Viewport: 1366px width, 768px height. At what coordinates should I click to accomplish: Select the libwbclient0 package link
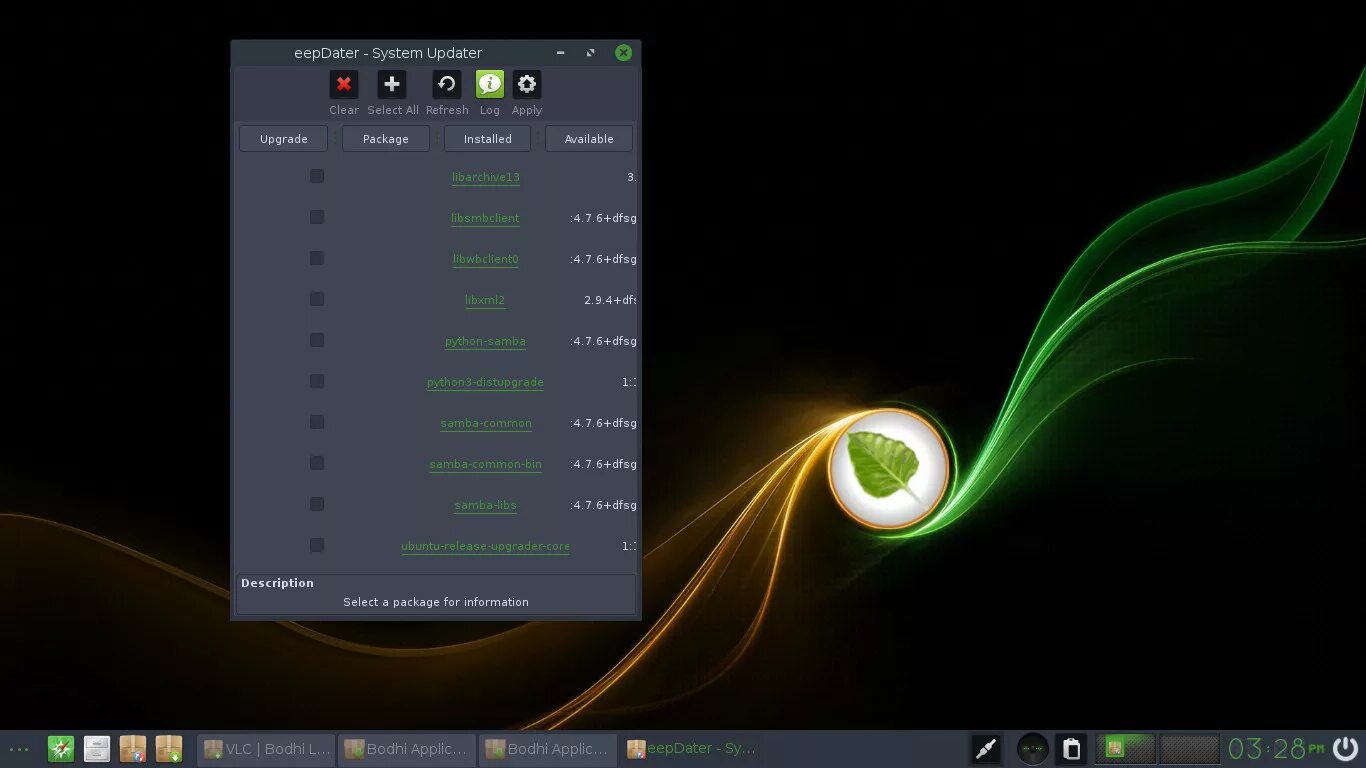point(486,259)
